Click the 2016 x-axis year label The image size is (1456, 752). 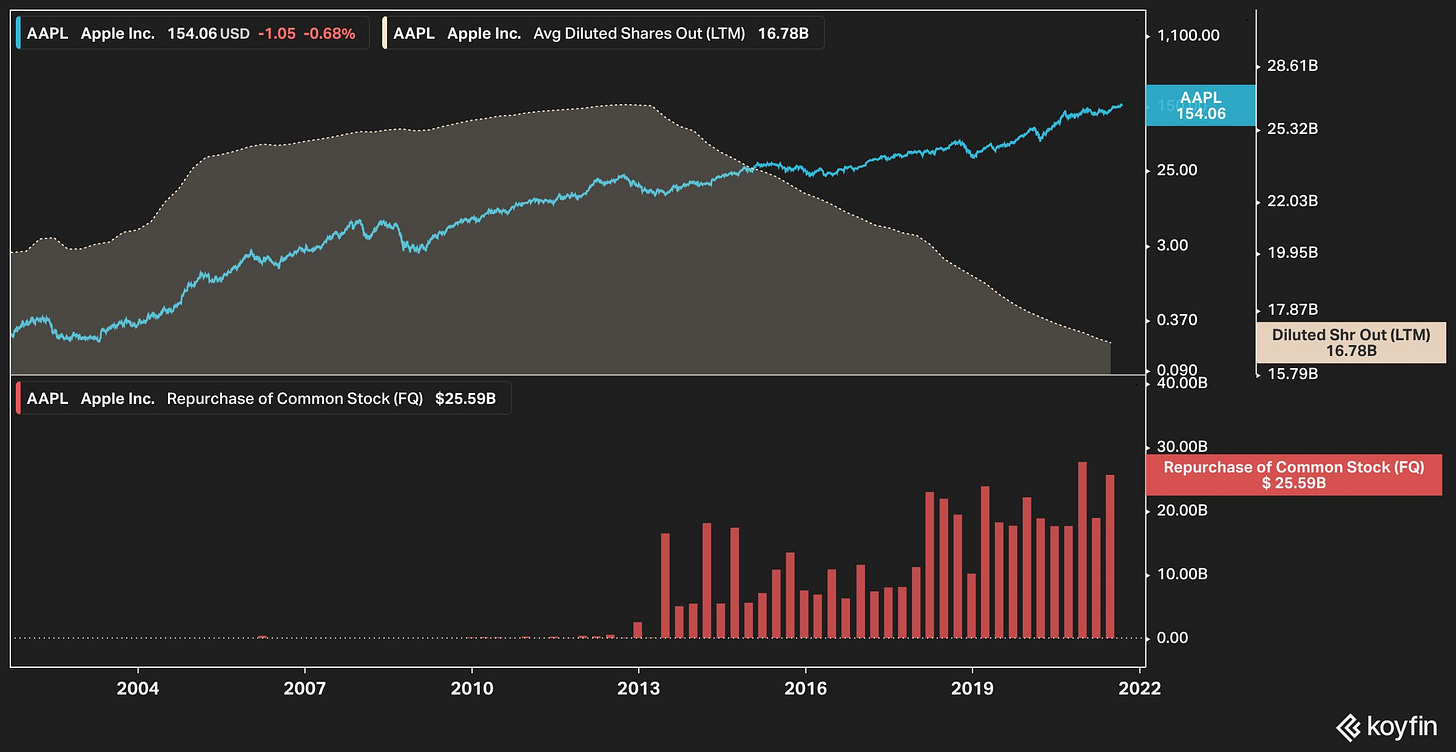pyautogui.click(x=806, y=689)
